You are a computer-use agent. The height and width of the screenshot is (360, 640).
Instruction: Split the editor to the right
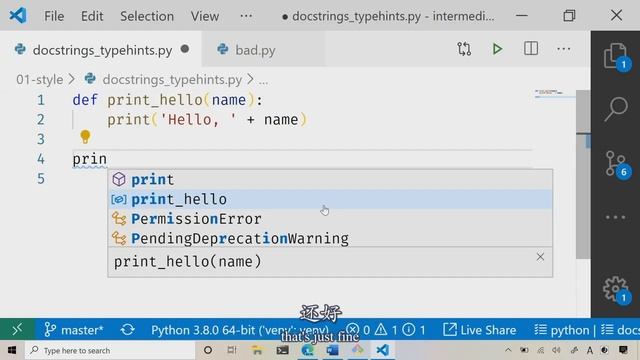531,49
